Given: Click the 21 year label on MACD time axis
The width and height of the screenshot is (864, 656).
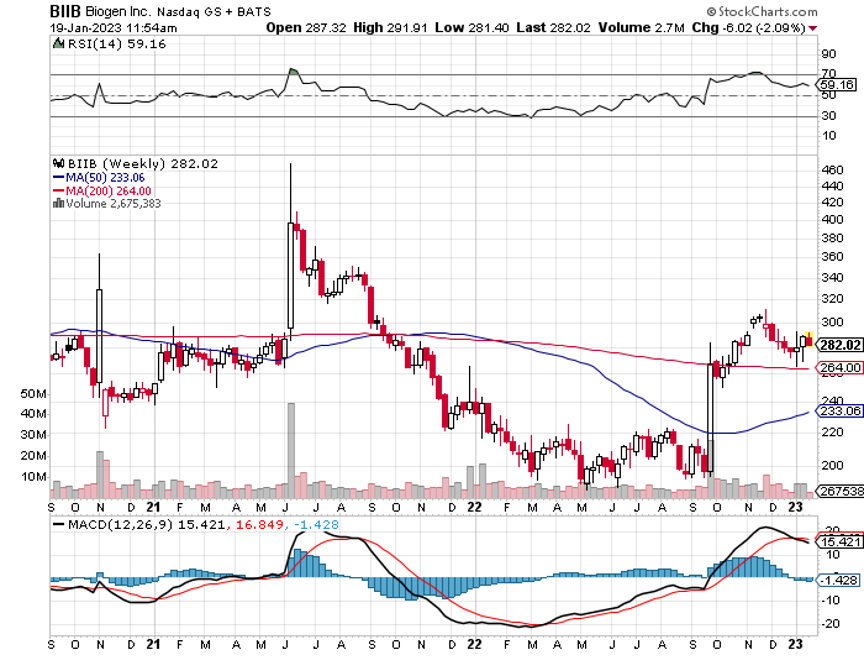Looking at the screenshot, I should [154, 644].
